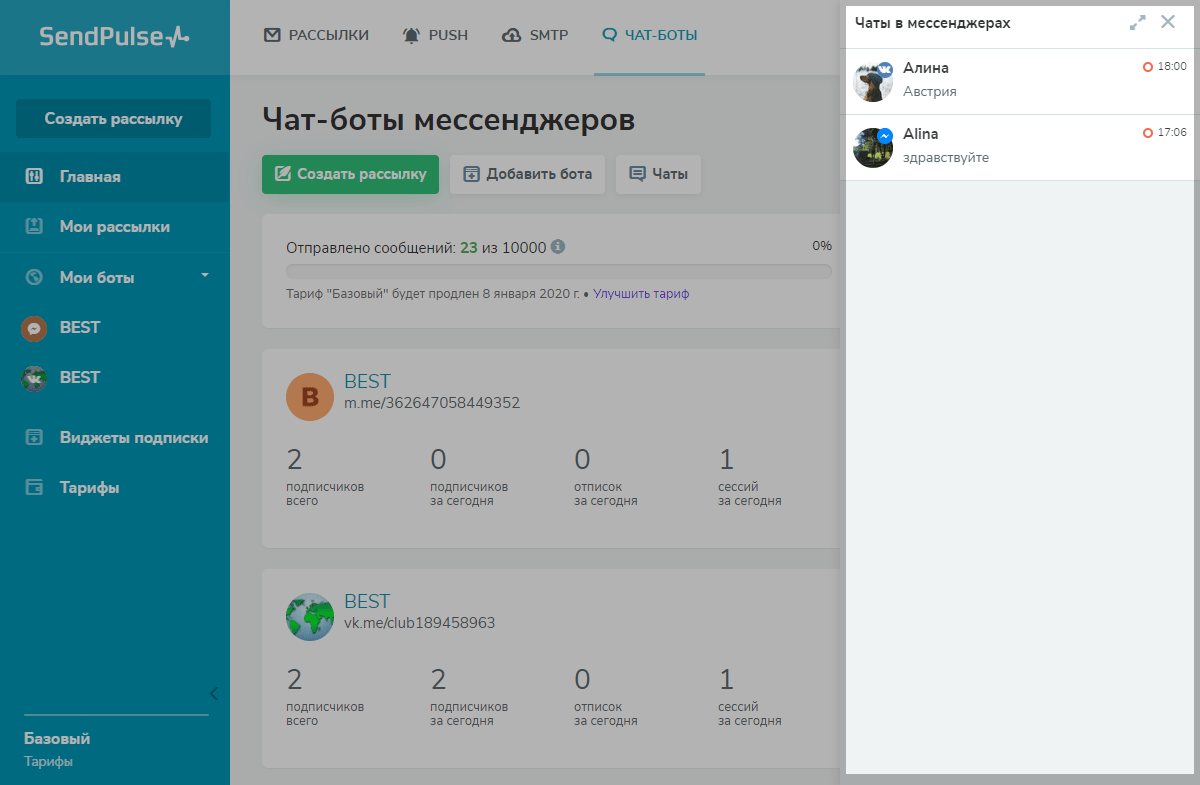
Task: Click the Добавить бота button
Action: (x=527, y=174)
